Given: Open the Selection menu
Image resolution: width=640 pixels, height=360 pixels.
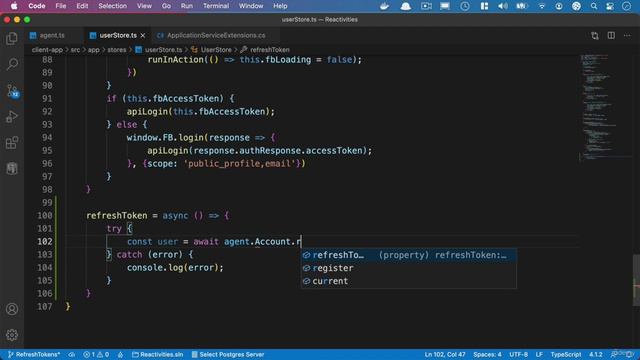Looking at the screenshot, I should tap(112, 6).
